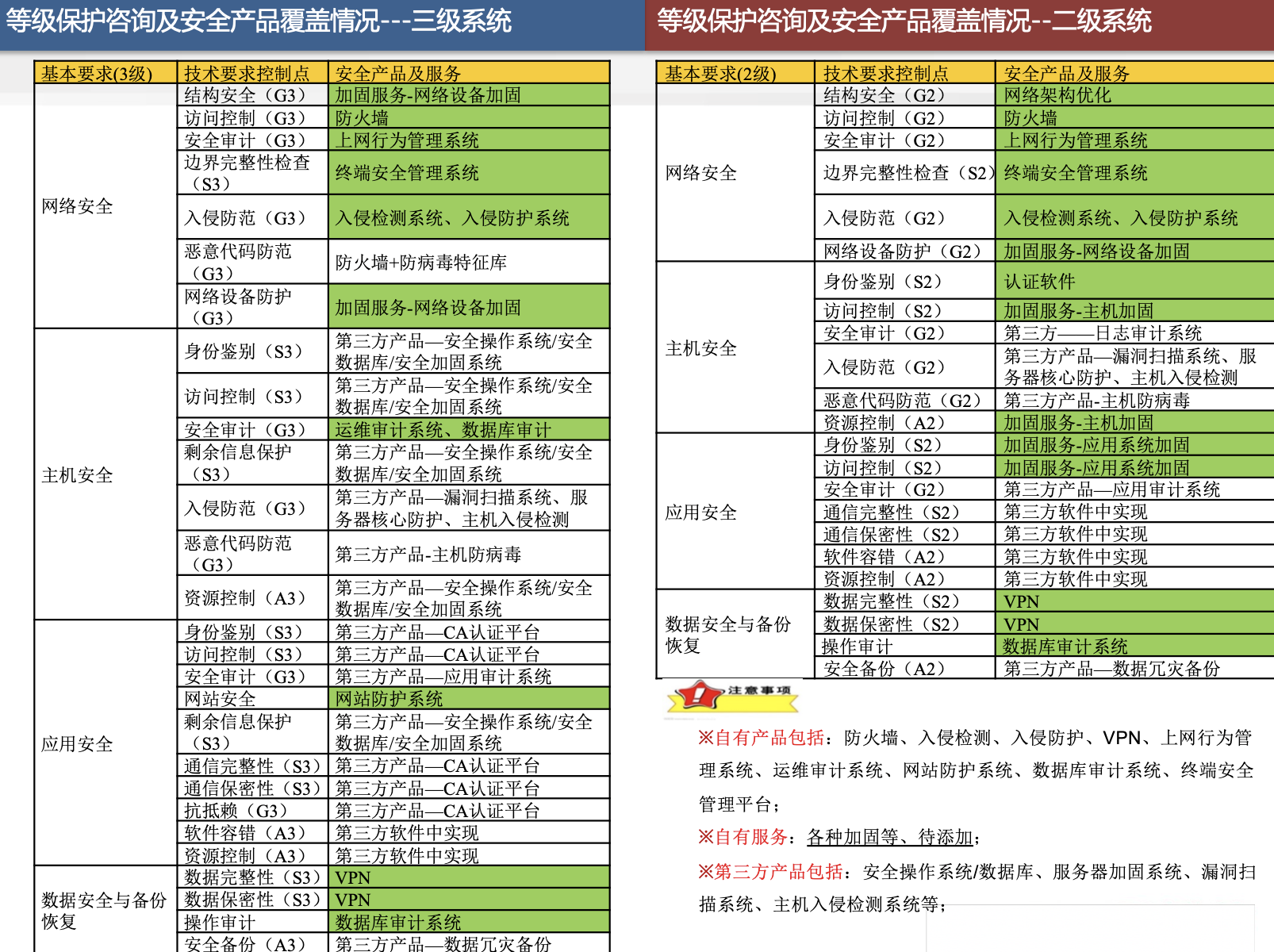This screenshot has height=952, width=1274.
Task: Select 第三方——日志审计系统 cell
Action: pyautogui.click(x=1134, y=333)
